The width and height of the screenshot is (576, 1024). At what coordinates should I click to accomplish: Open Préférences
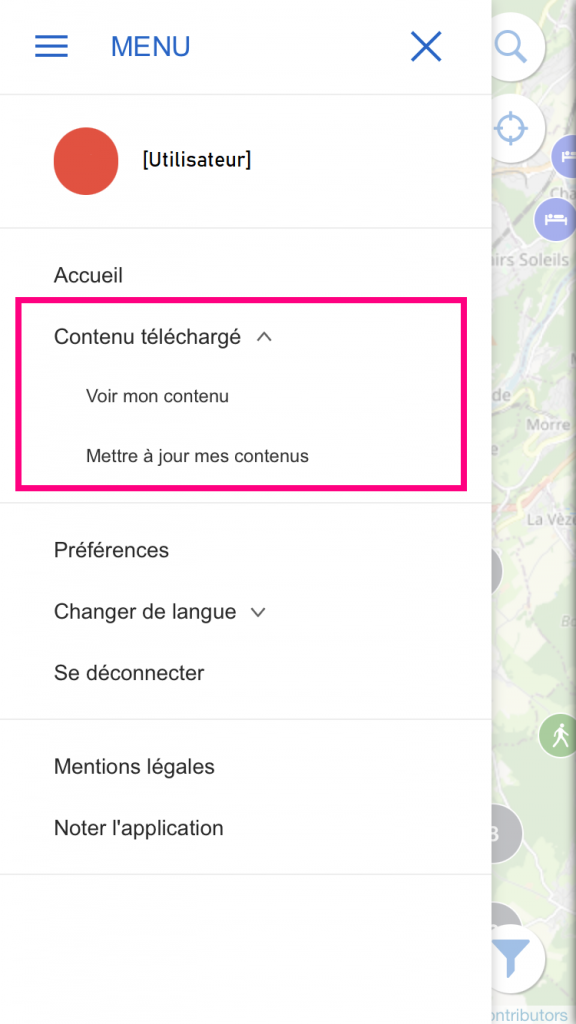tap(112, 551)
